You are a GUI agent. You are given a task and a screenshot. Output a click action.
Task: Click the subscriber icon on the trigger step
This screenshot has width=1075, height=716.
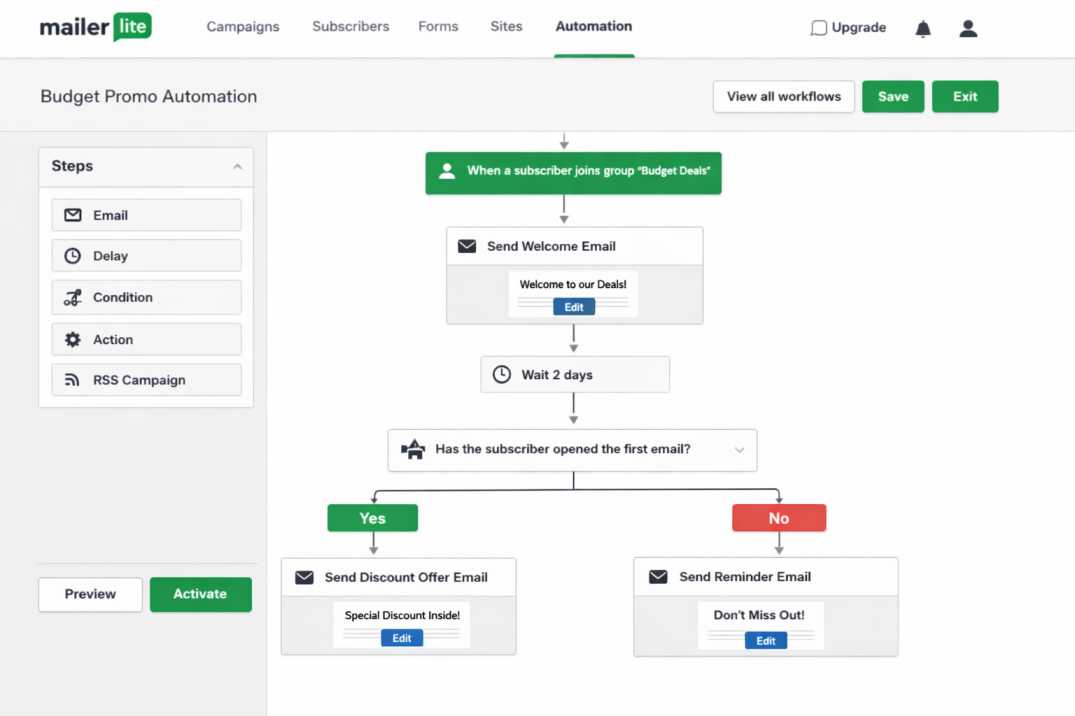tap(447, 171)
